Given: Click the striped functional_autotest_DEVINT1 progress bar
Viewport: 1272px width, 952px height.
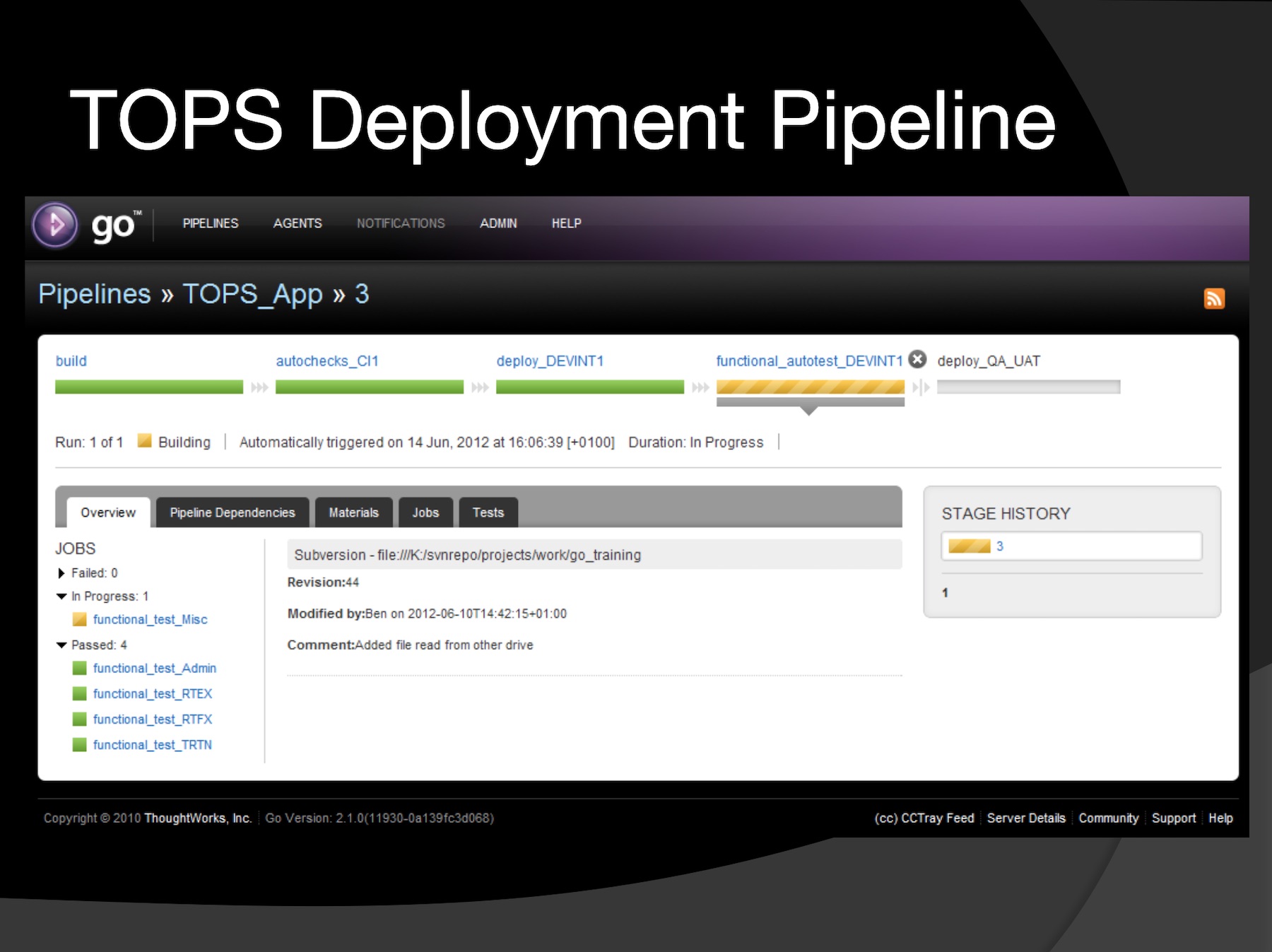Looking at the screenshot, I should (x=811, y=387).
